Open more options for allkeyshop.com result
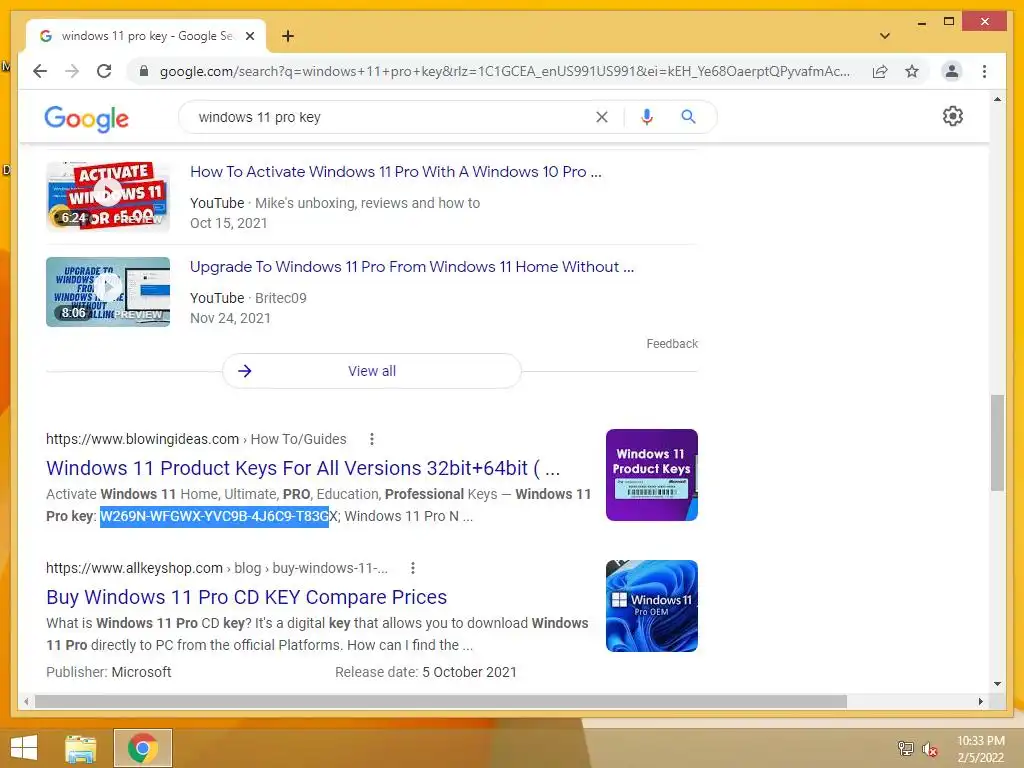Image resolution: width=1024 pixels, height=768 pixels. pos(413,568)
